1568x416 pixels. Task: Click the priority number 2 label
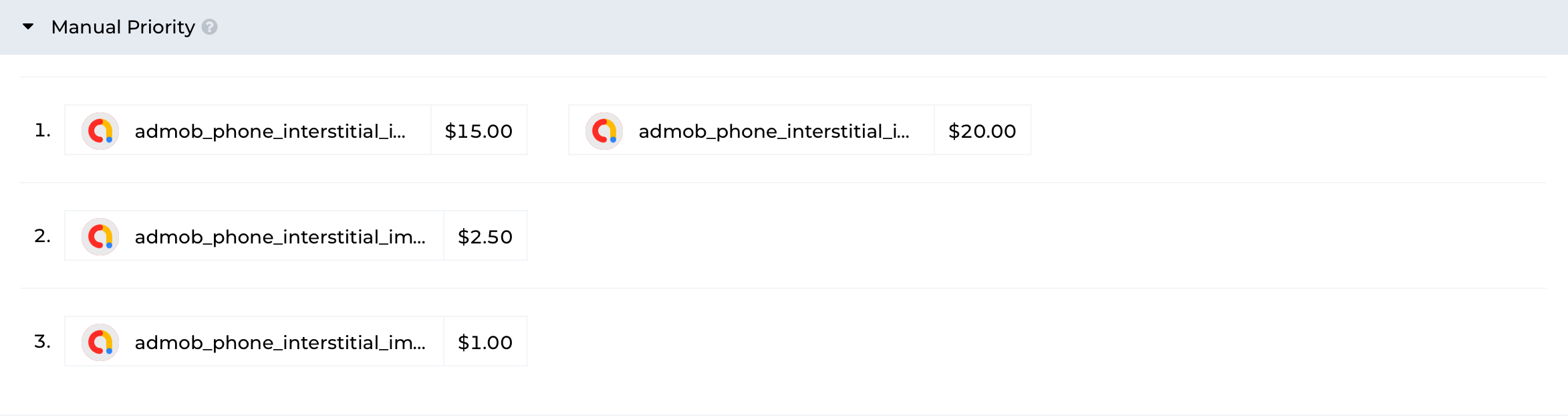[x=42, y=236]
